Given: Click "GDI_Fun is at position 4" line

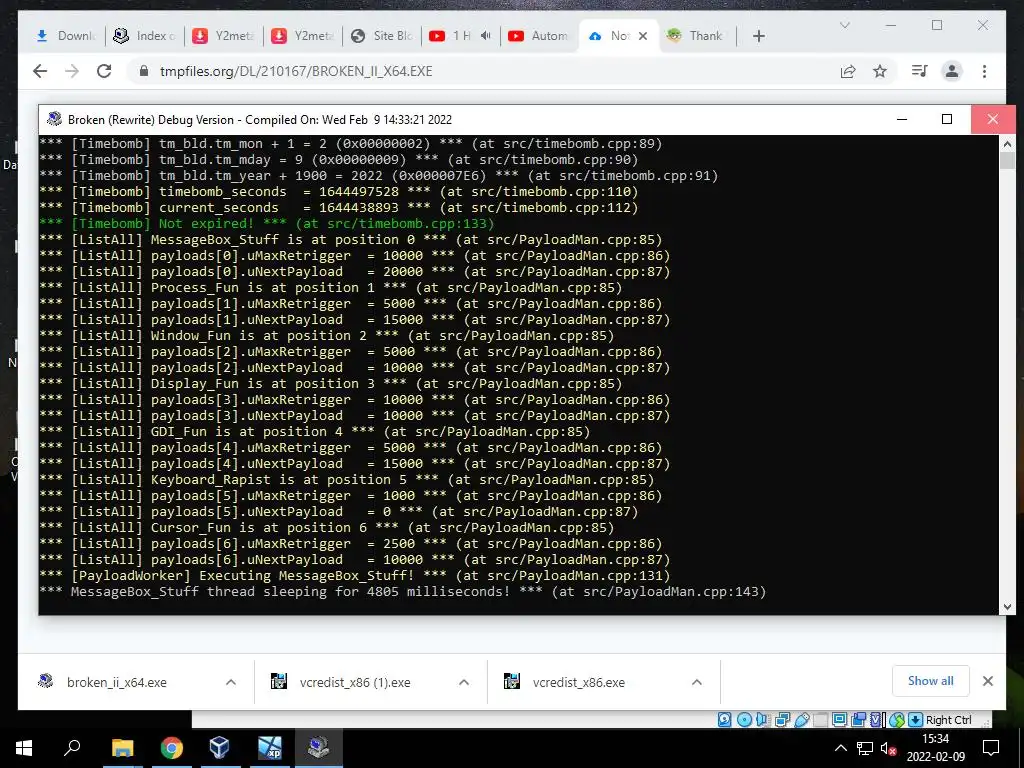Looking at the screenshot, I should [x=314, y=432].
